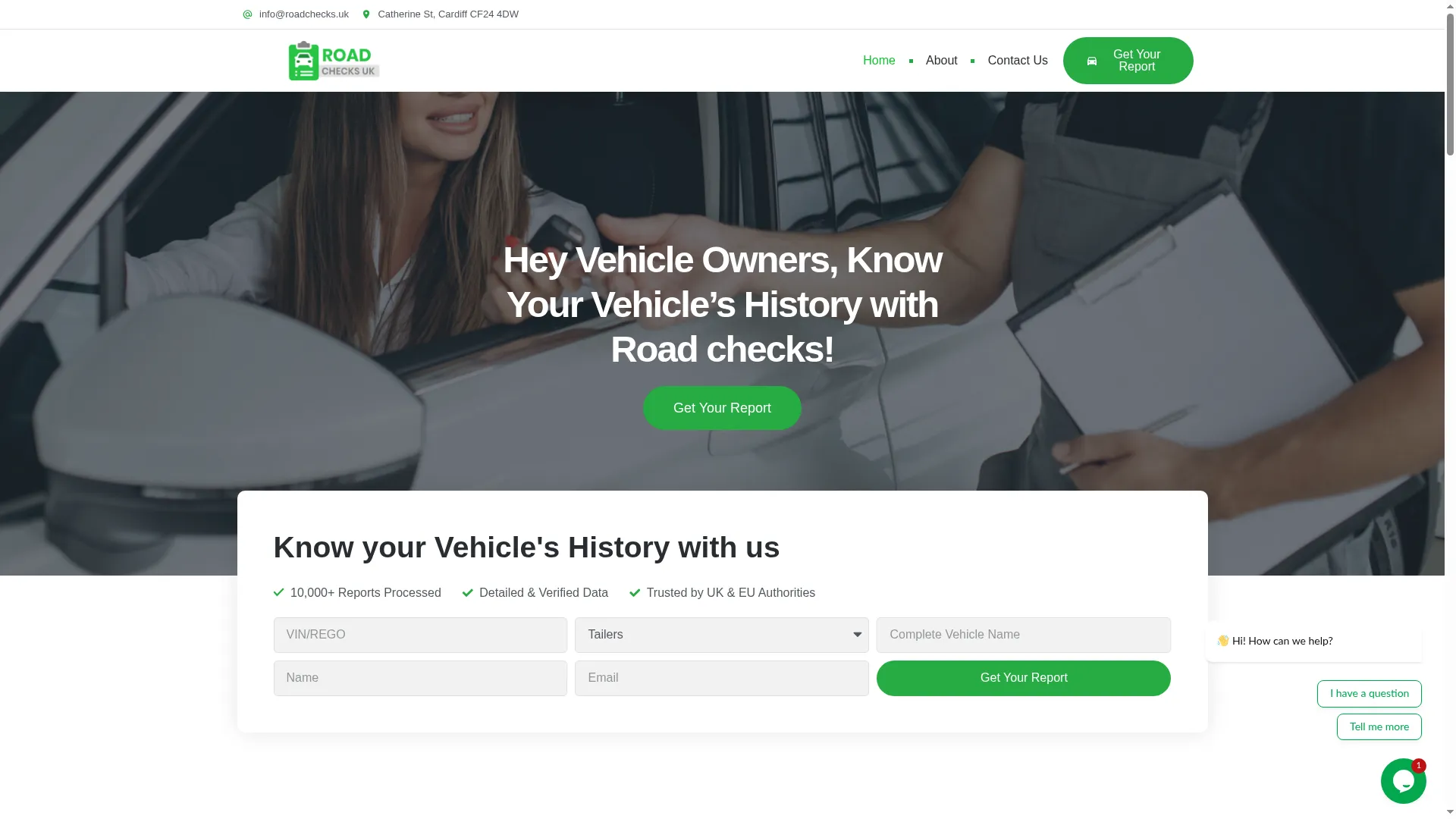
Task: Choose 'Tell me more' chat reply
Action: 1379,726
